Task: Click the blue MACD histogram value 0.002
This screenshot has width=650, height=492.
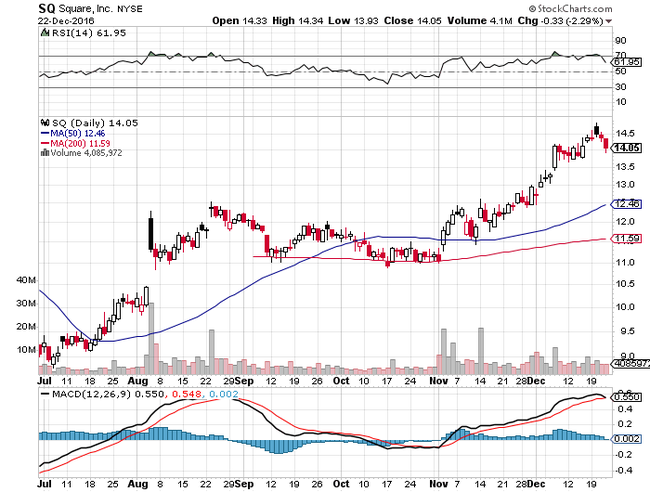Action: click(224, 394)
